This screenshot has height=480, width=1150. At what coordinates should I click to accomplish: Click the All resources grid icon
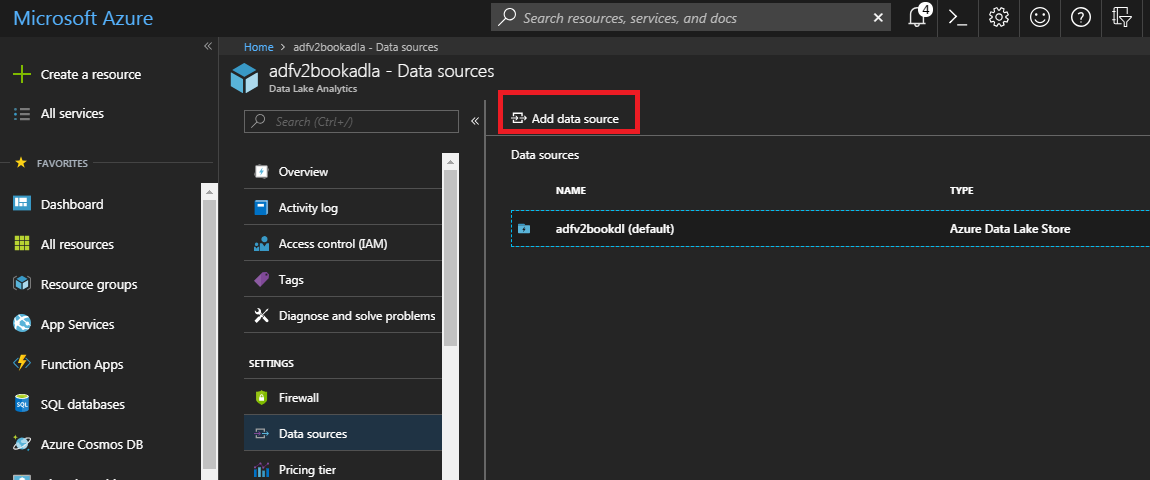[x=22, y=244]
